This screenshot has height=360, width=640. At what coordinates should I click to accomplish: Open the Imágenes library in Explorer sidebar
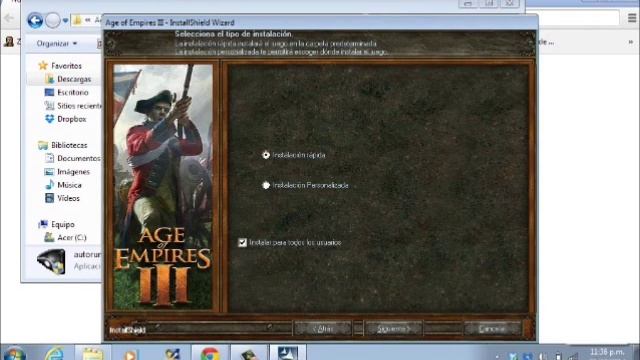[x=67, y=172]
